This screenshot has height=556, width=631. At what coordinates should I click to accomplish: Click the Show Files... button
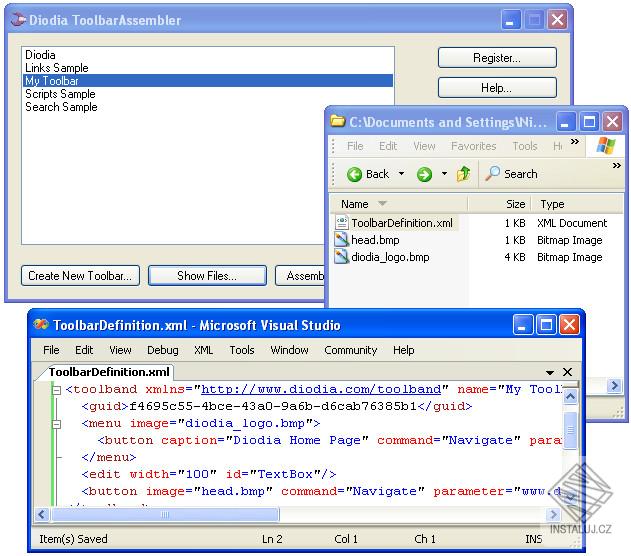click(207, 276)
